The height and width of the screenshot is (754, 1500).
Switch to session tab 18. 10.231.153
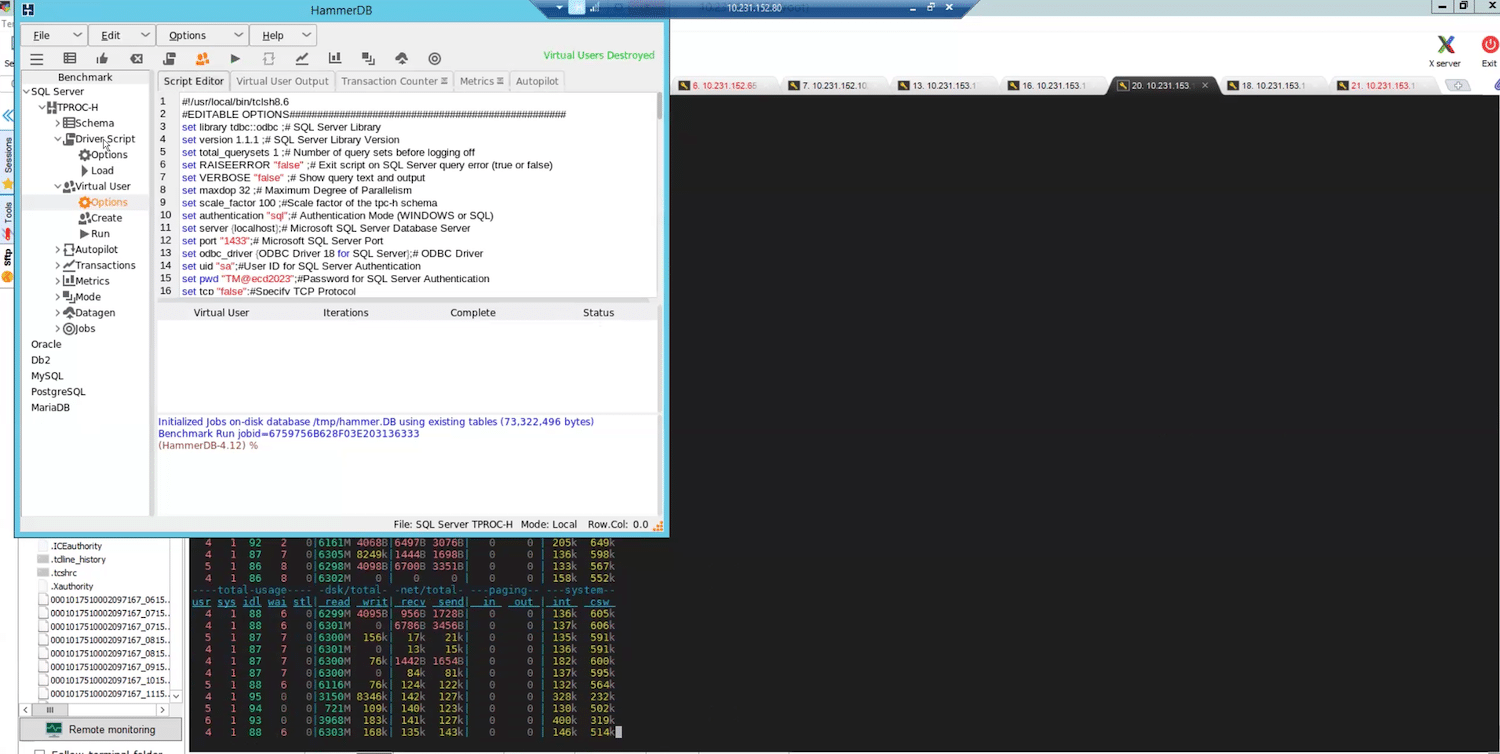coord(1274,86)
